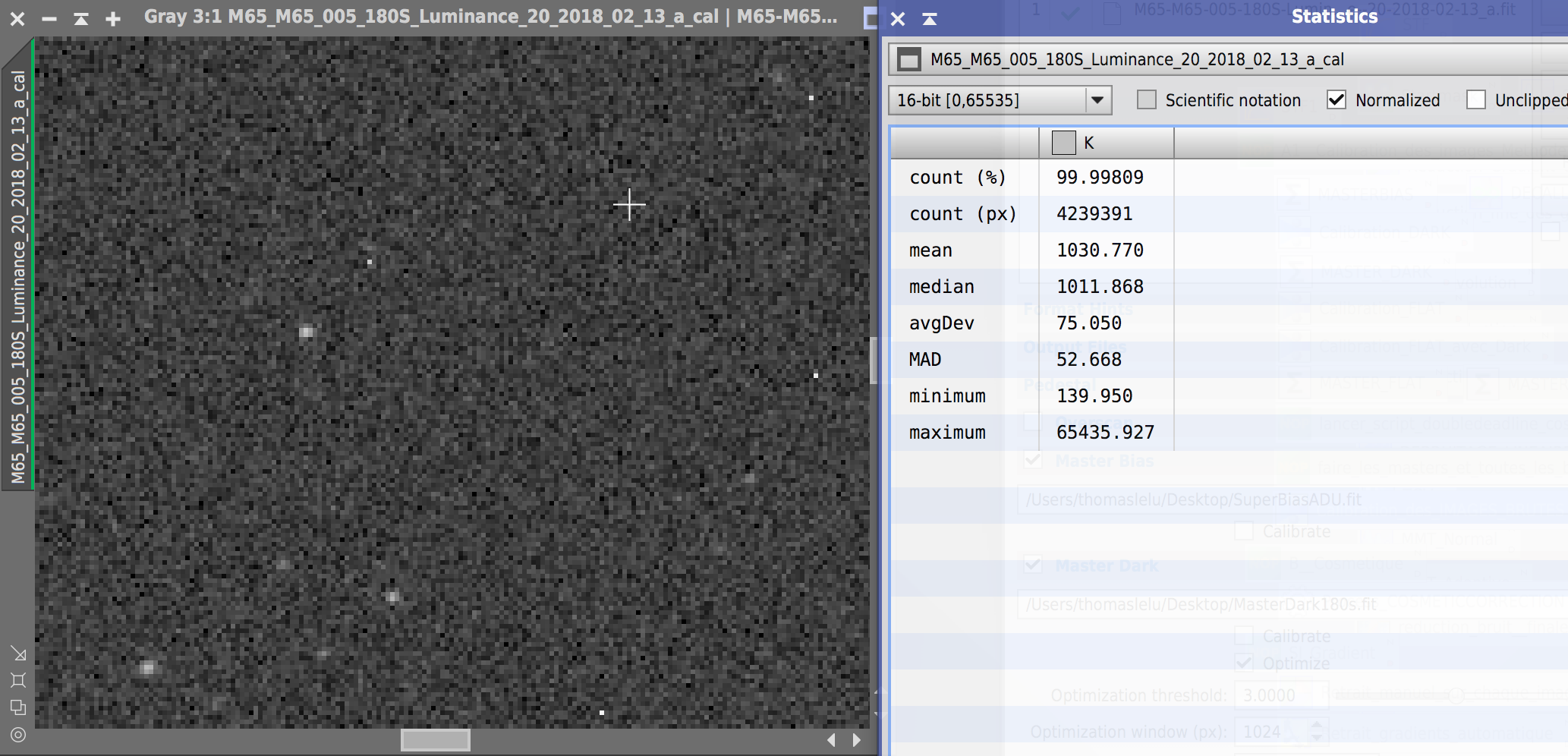Shade the image window with the up-arrow icon
1568x756 pixels.
(80, 18)
